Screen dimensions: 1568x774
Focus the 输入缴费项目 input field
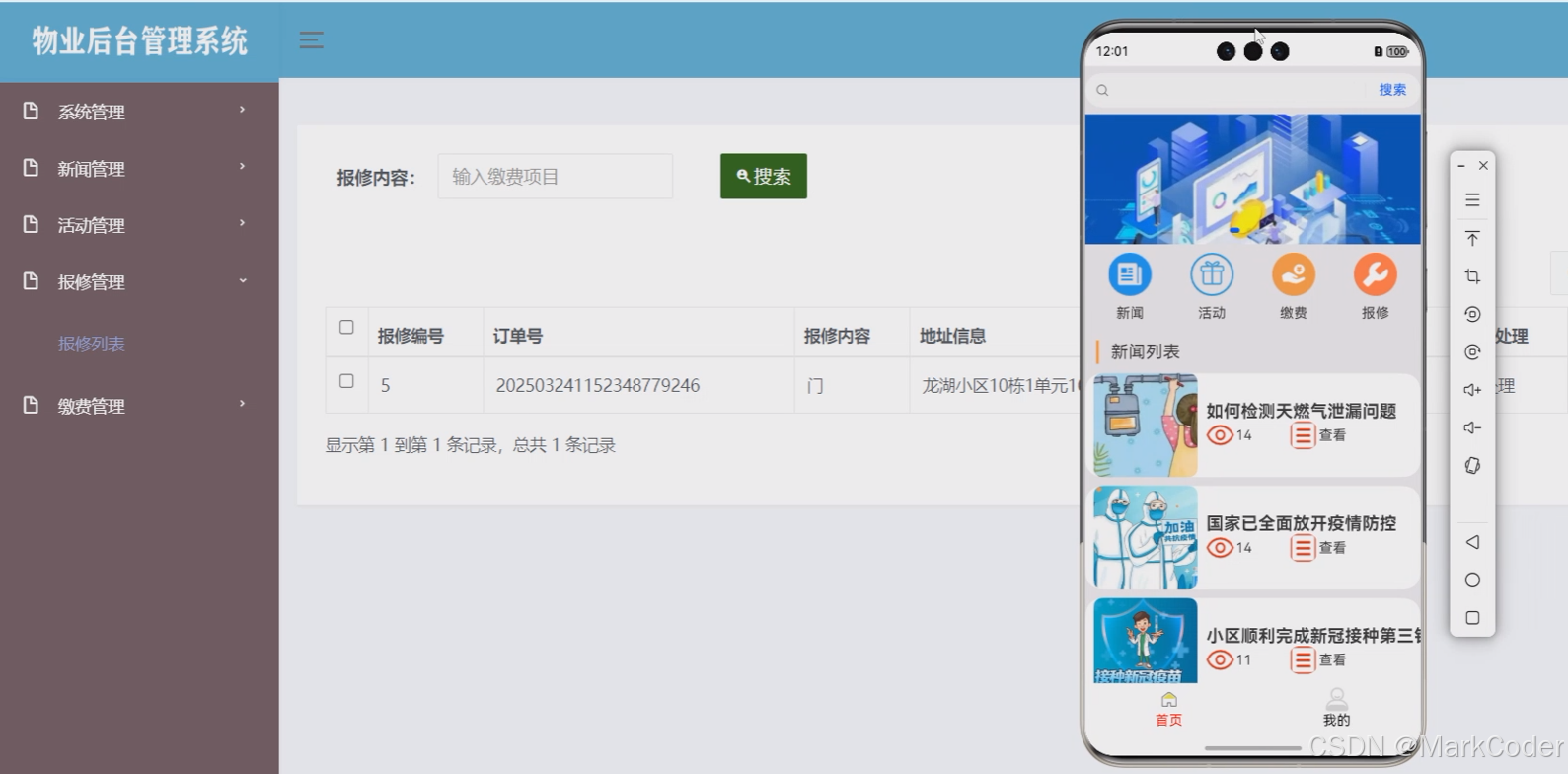click(556, 176)
